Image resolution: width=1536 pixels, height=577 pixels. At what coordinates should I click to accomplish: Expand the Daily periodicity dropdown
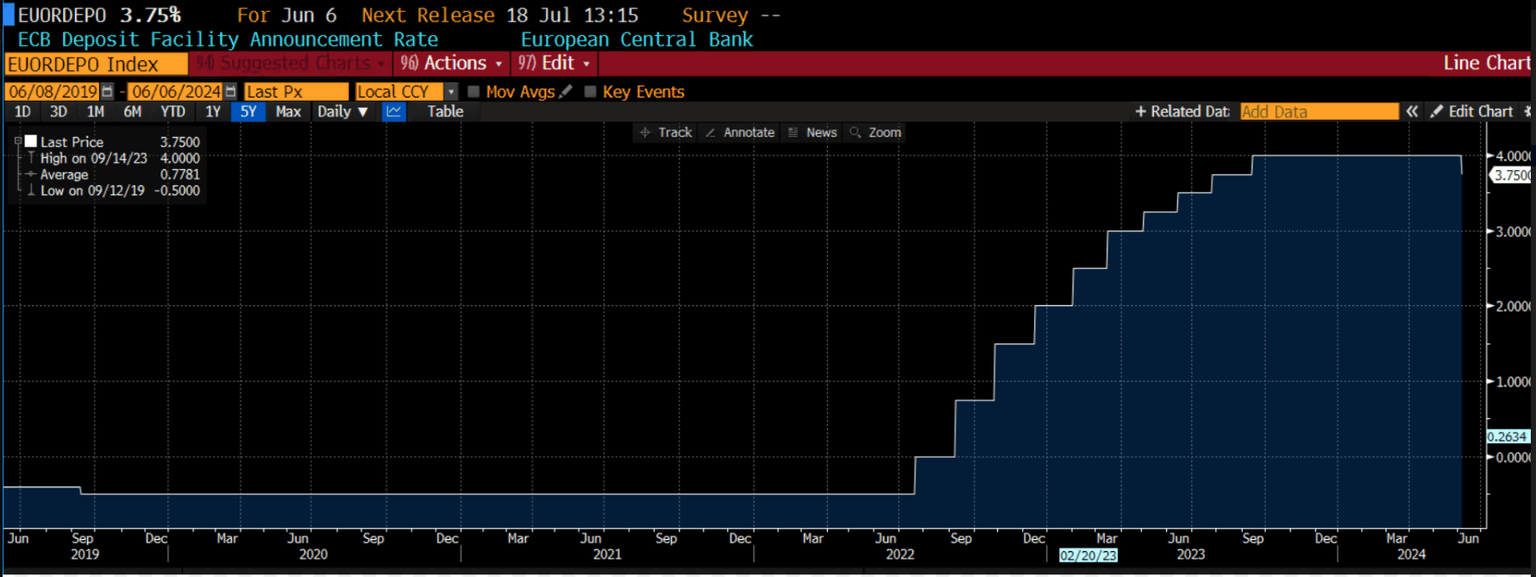[342, 112]
